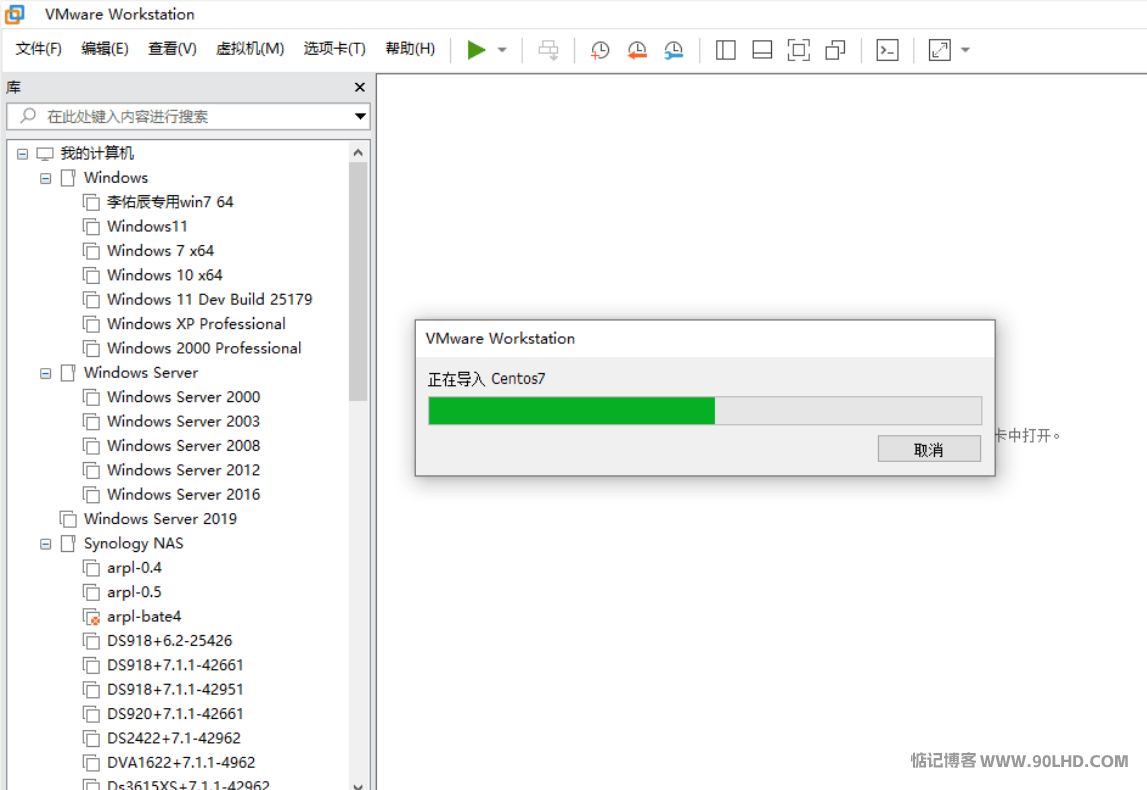The image size is (1147, 790).
Task: Select the arpl-0.4 virtual machine
Action: (x=134, y=568)
